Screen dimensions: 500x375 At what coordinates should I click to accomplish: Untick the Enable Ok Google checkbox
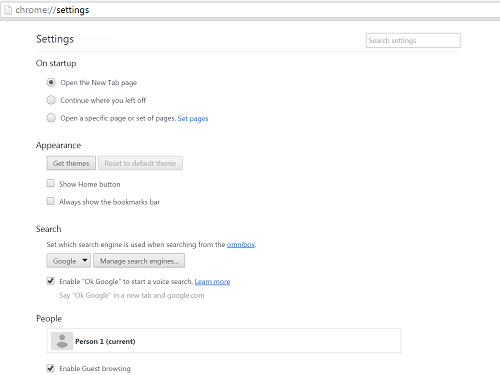[x=51, y=281]
